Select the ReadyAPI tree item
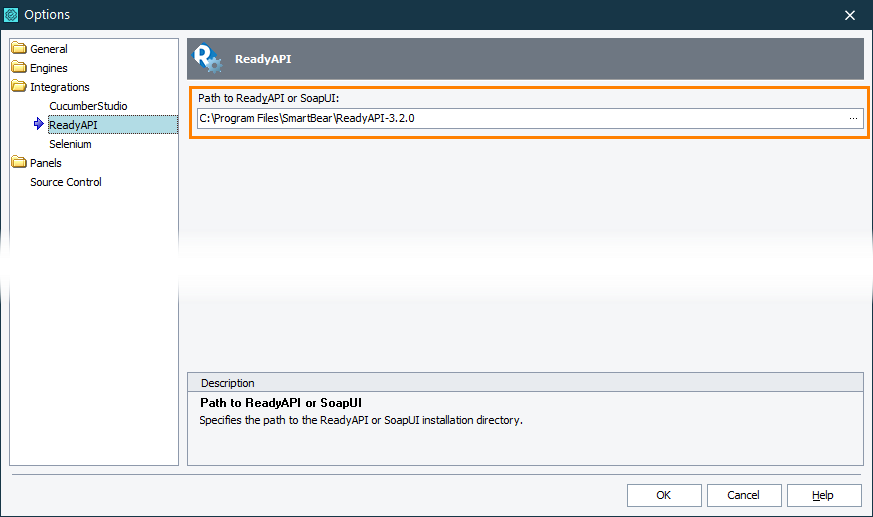This screenshot has height=517, width=873. (73, 125)
